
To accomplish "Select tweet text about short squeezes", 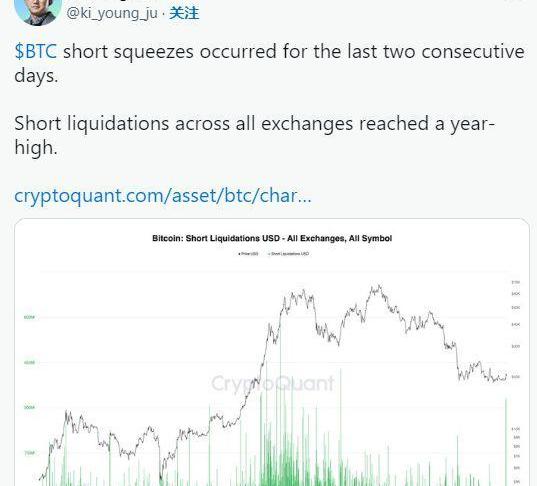I will [x=269, y=64].
